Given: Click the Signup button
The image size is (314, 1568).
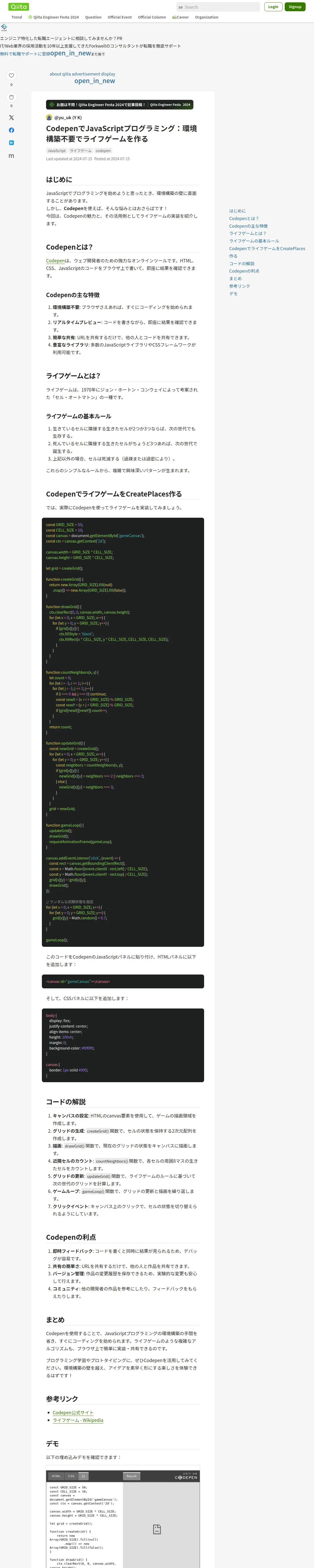Looking at the screenshot, I should [295, 7].
